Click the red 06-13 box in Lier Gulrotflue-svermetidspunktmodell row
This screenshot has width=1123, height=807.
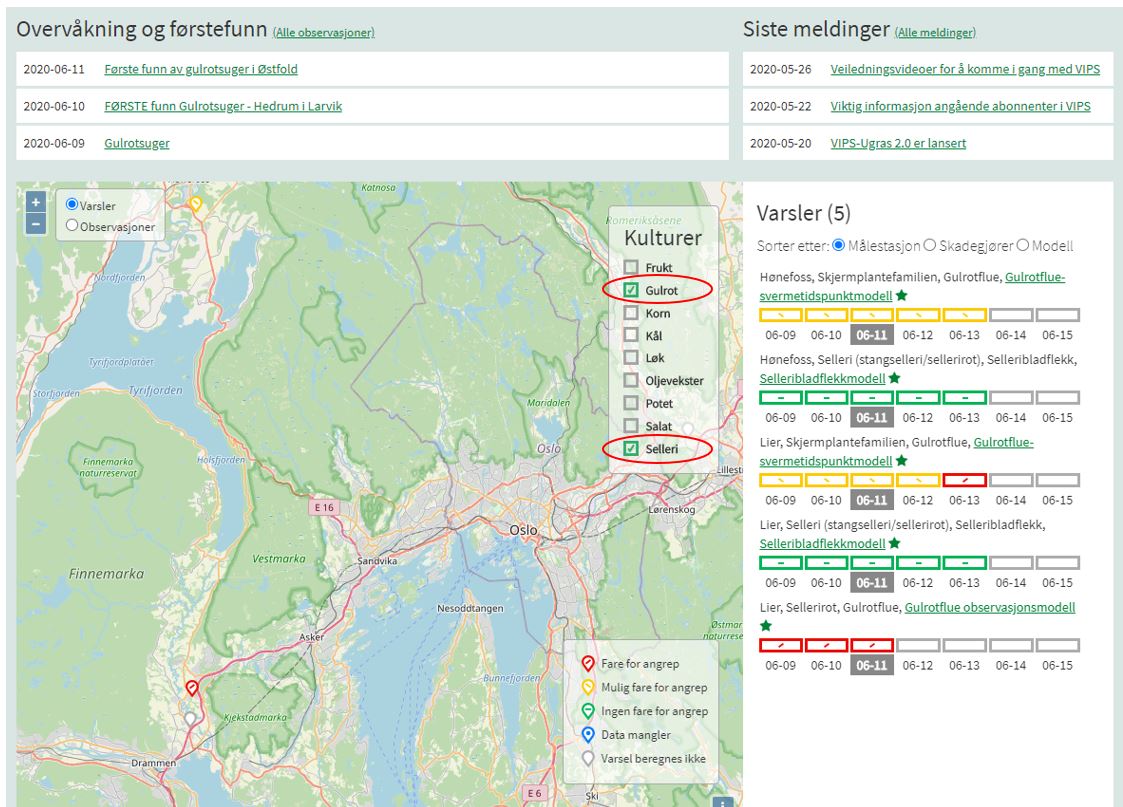(x=965, y=480)
